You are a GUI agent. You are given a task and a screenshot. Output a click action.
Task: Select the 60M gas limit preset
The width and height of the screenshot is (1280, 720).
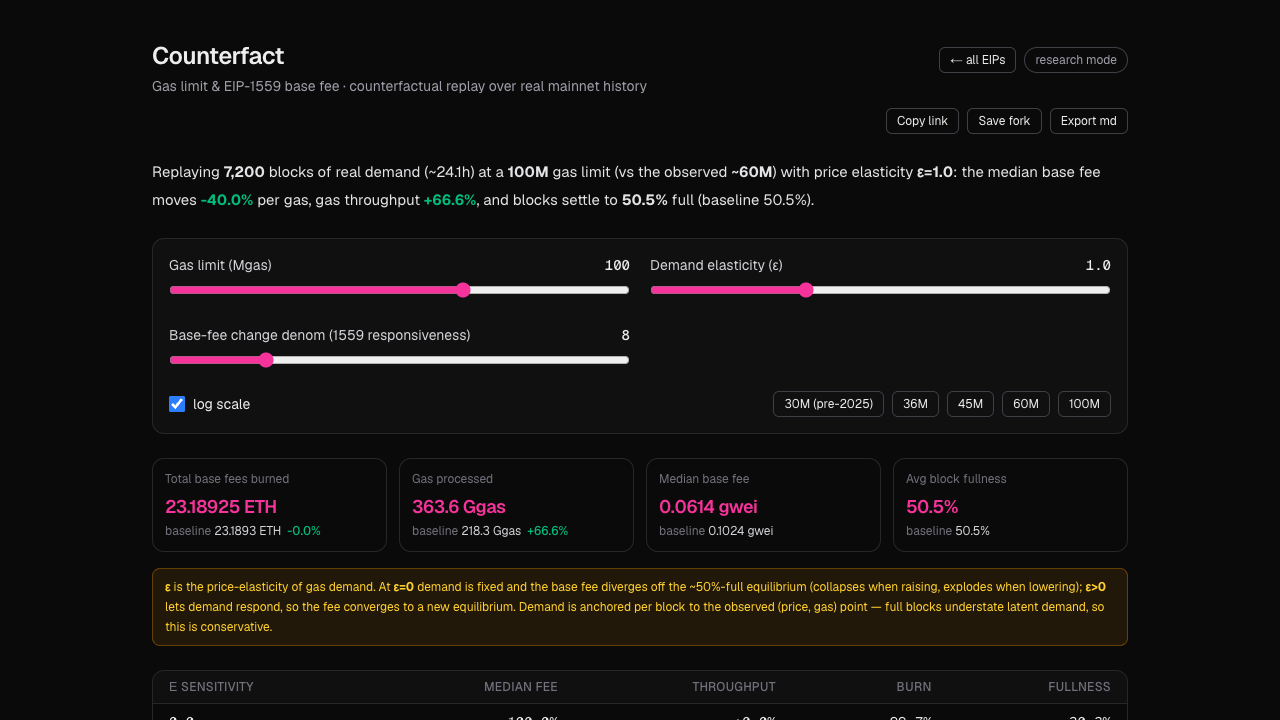tap(1025, 404)
